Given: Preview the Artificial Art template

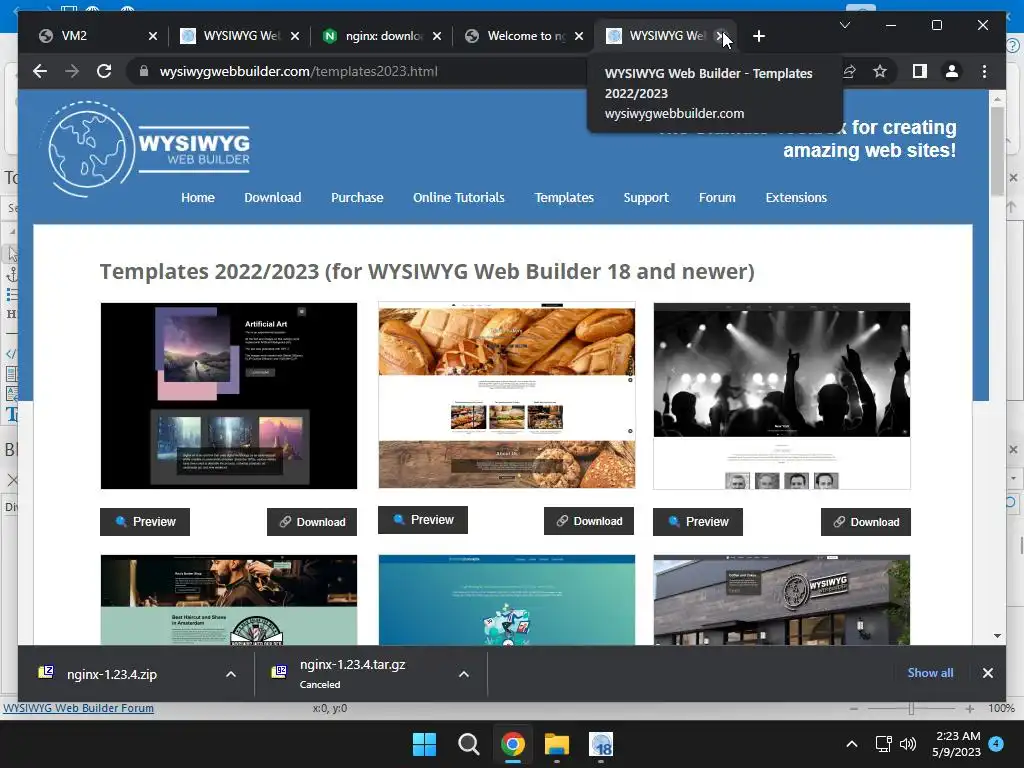Looking at the screenshot, I should 145,522.
